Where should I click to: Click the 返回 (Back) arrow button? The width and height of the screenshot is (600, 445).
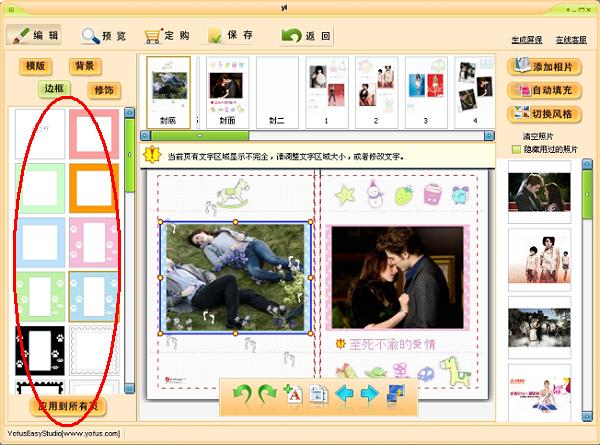306,36
